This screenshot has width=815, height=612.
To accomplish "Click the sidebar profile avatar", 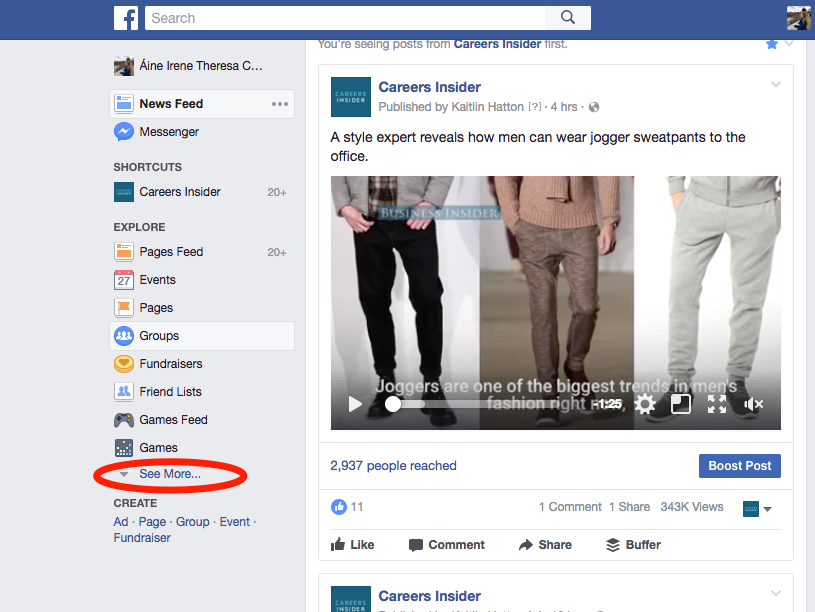I will tap(124, 66).
